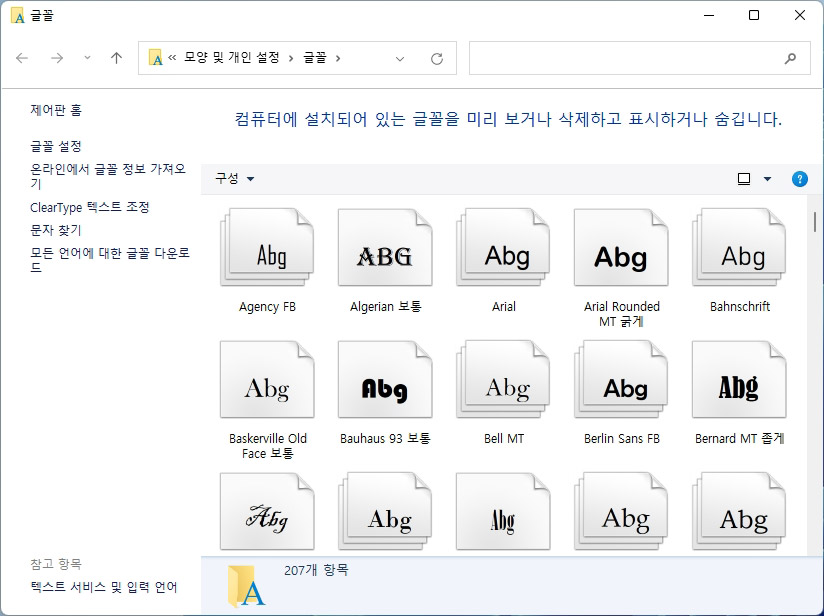
Task: Open the Arial font preview
Action: pyautogui.click(x=503, y=247)
